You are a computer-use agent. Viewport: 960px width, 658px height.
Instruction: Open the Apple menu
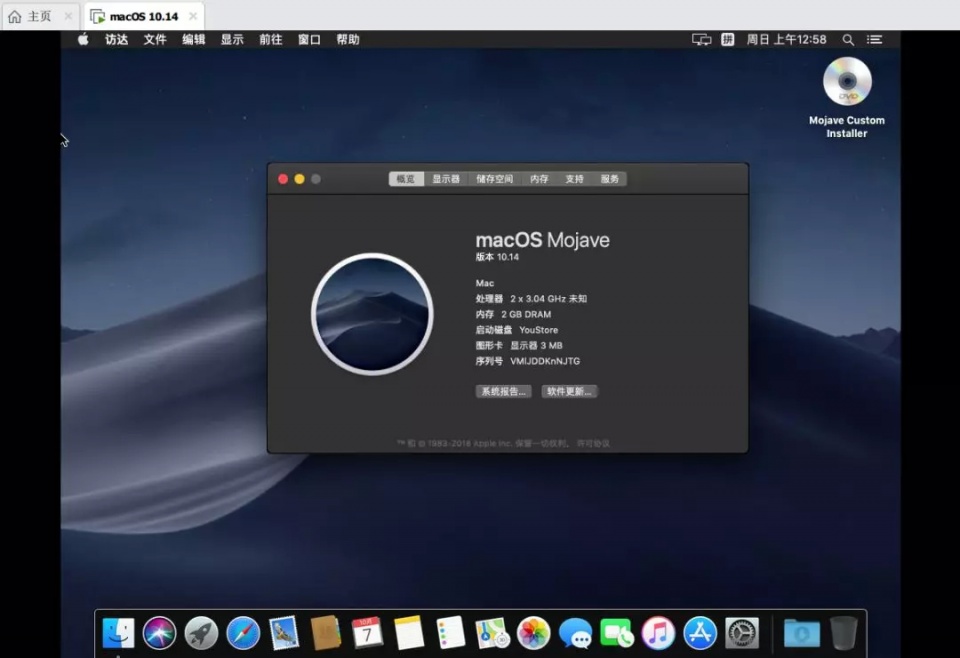[x=83, y=40]
